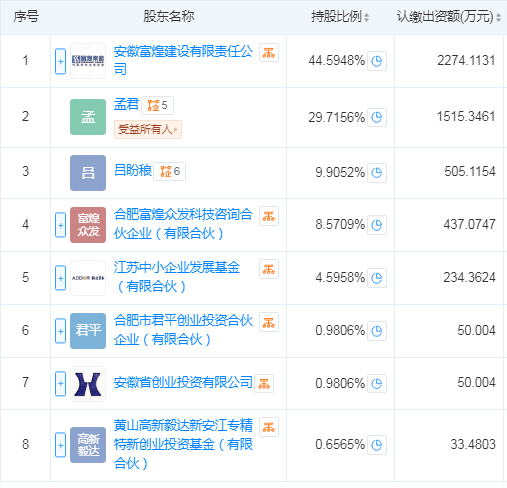Click pie chart icon beside 0.6565%
Image resolution: width=507 pixels, height=488 pixels.
377,445
